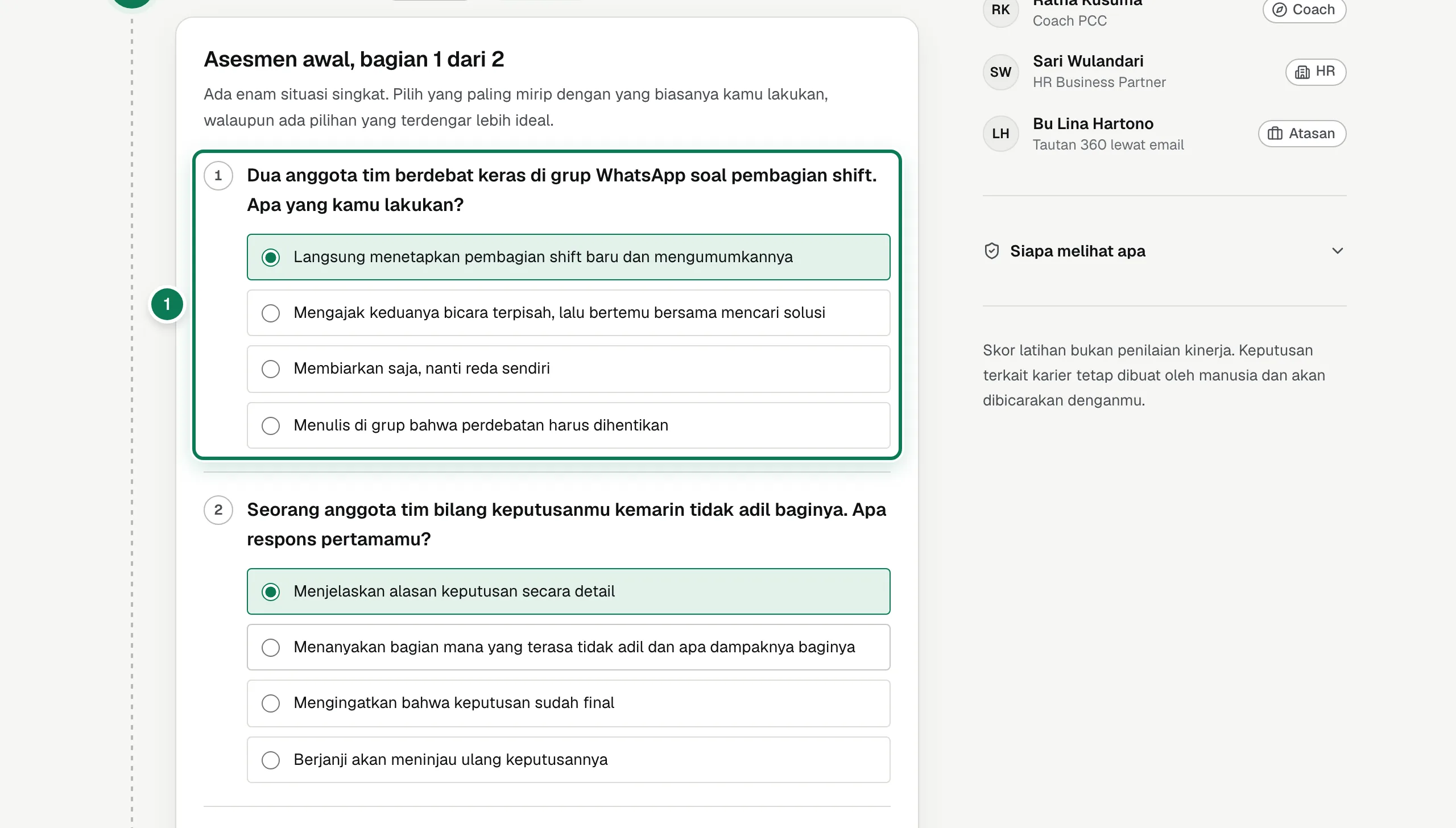Viewport: 1456px width, 828px height.
Task: Click the HR badge building icon
Action: coord(1302,72)
